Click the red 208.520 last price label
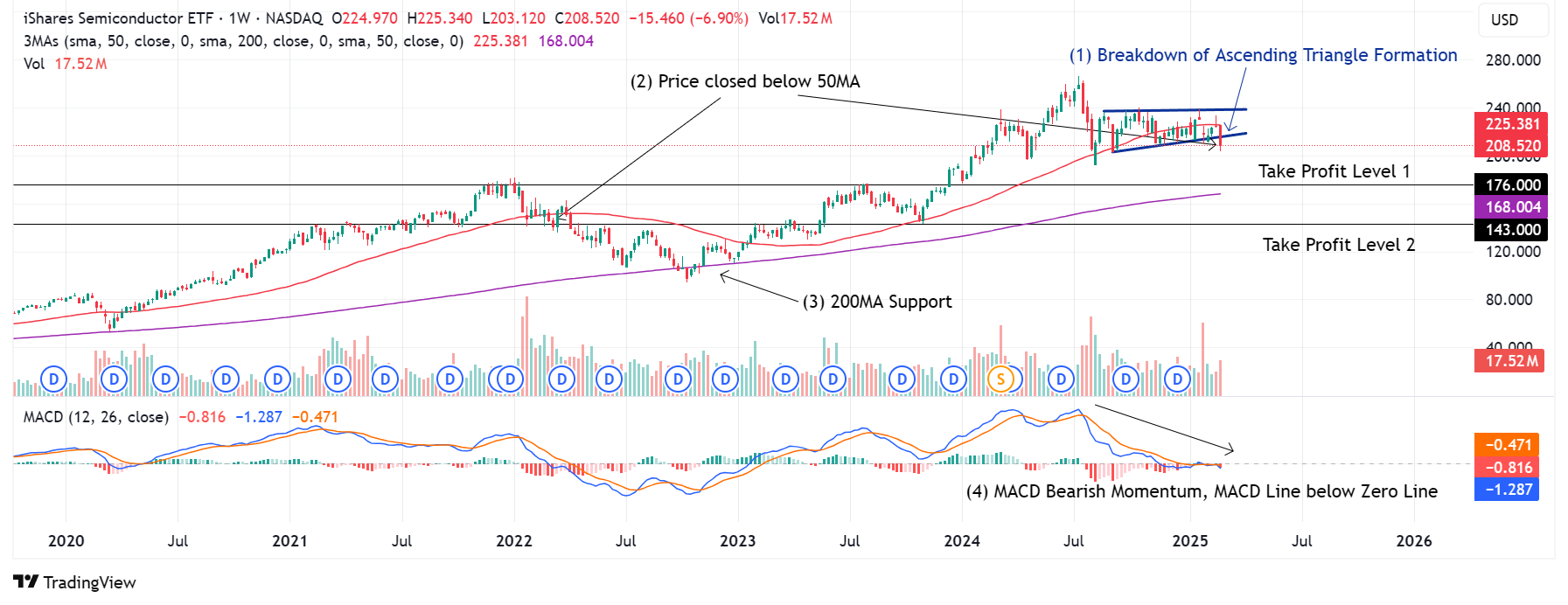Image resolution: width=1568 pixels, height=605 pixels. [1511, 146]
